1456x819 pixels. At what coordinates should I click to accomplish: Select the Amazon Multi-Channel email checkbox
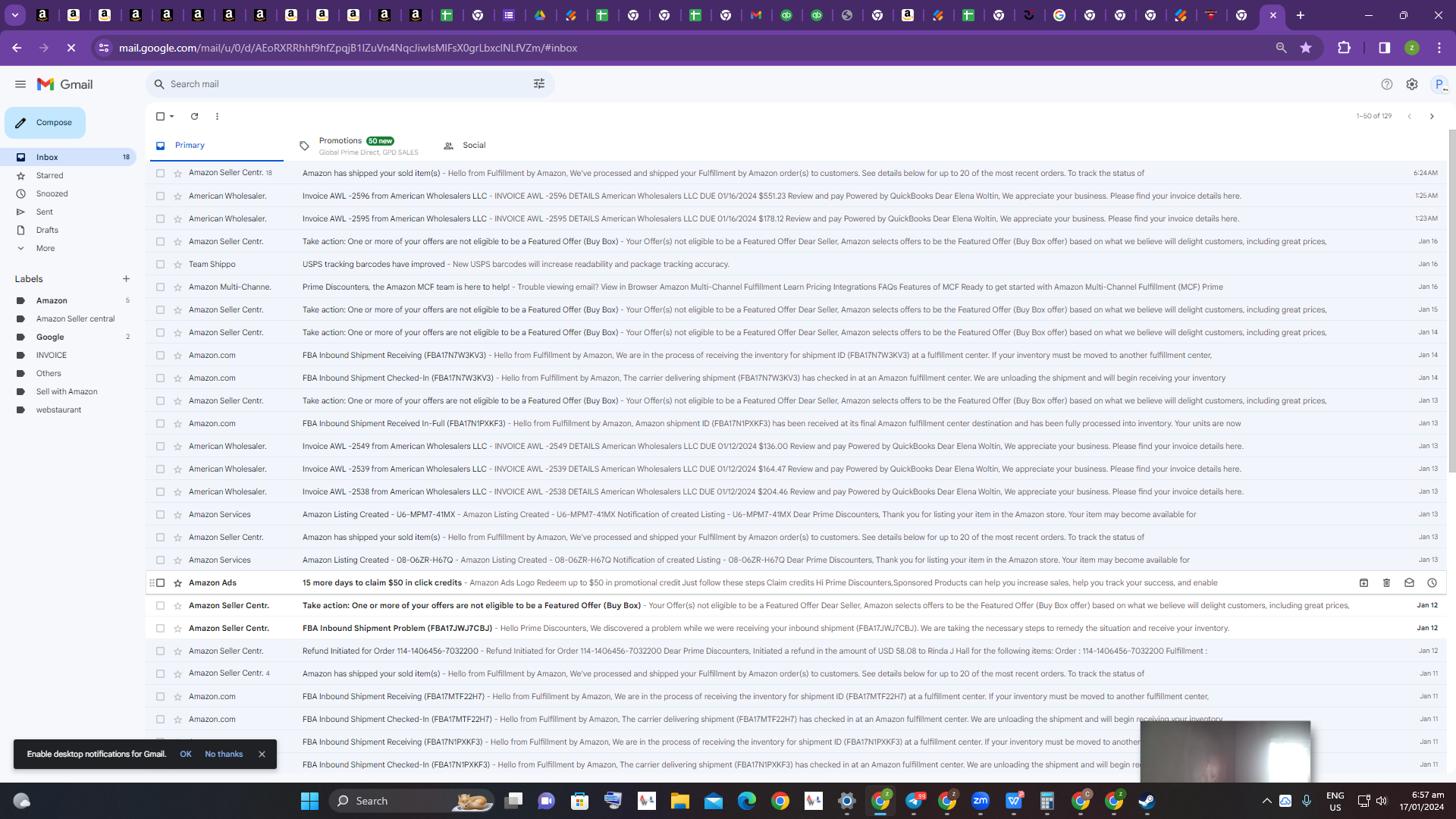[x=160, y=287]
